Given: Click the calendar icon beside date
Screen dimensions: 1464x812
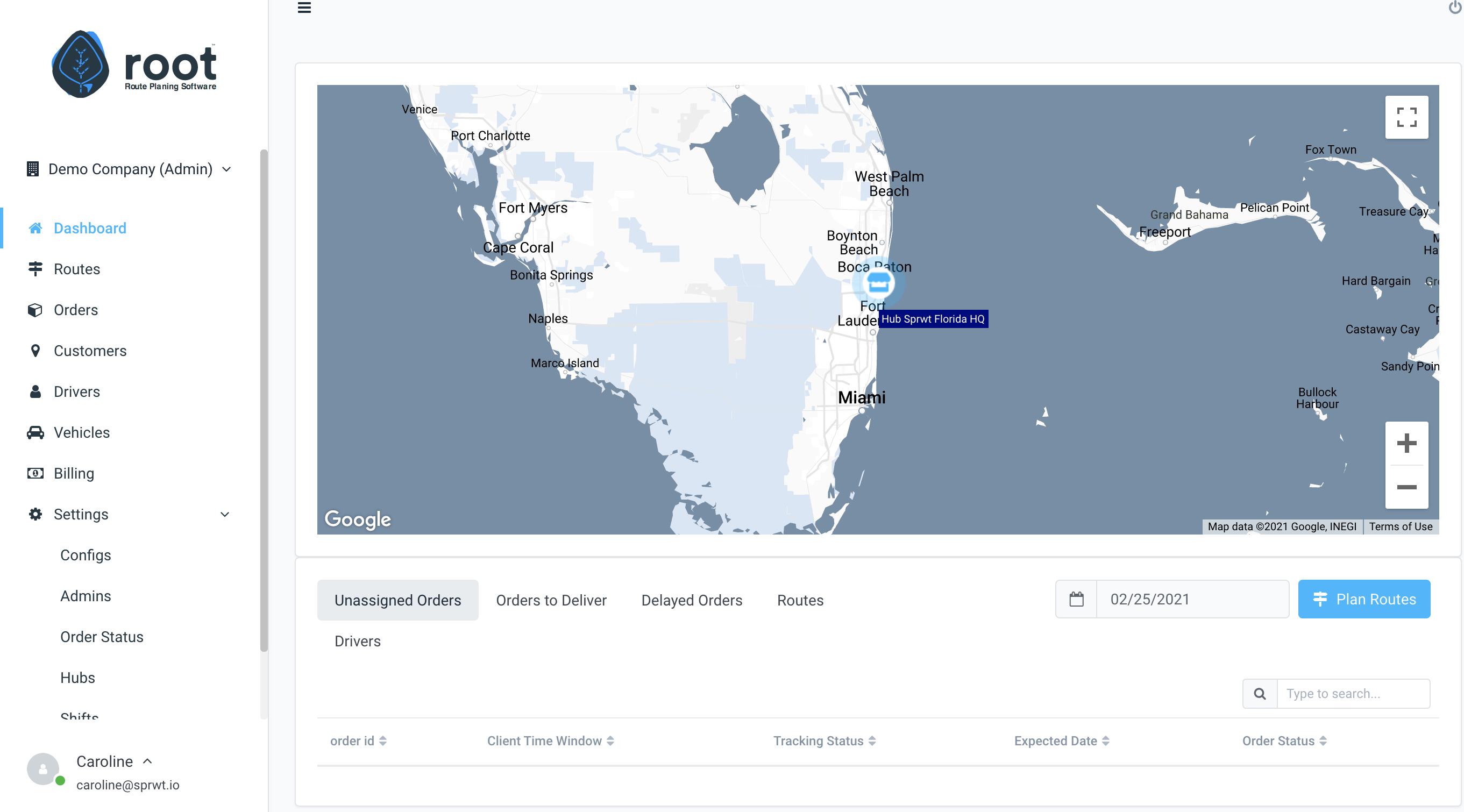Looking at the screenshot, I should coord(1076,599).
